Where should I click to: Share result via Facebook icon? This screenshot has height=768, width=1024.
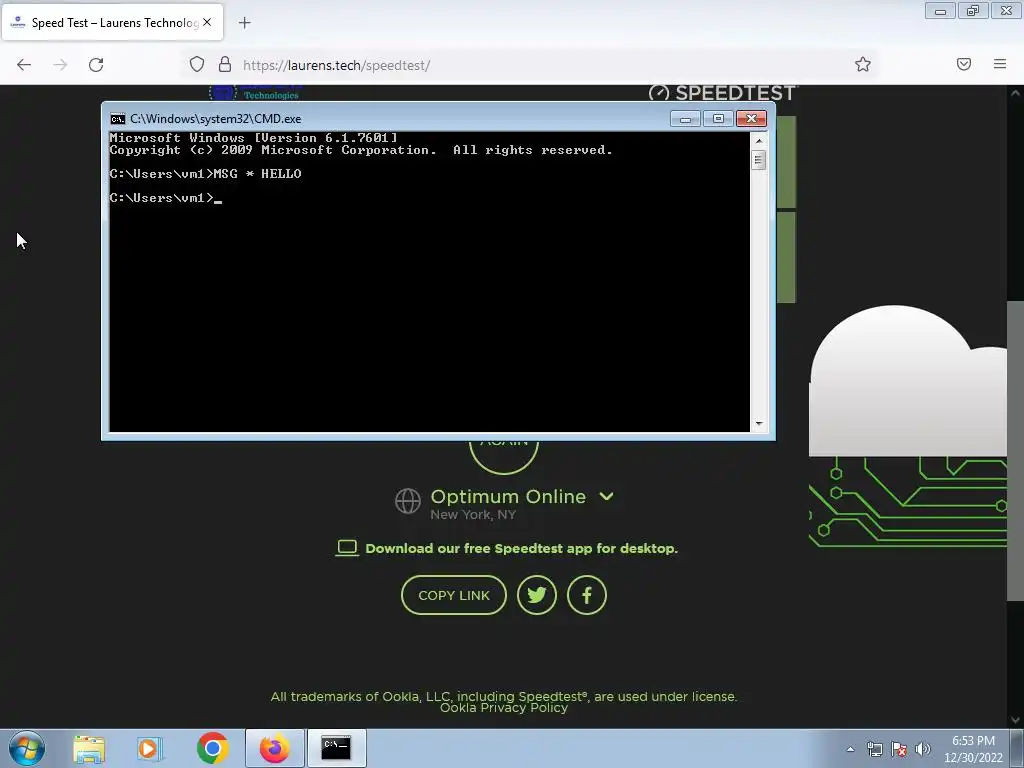(x=586, y=595)
